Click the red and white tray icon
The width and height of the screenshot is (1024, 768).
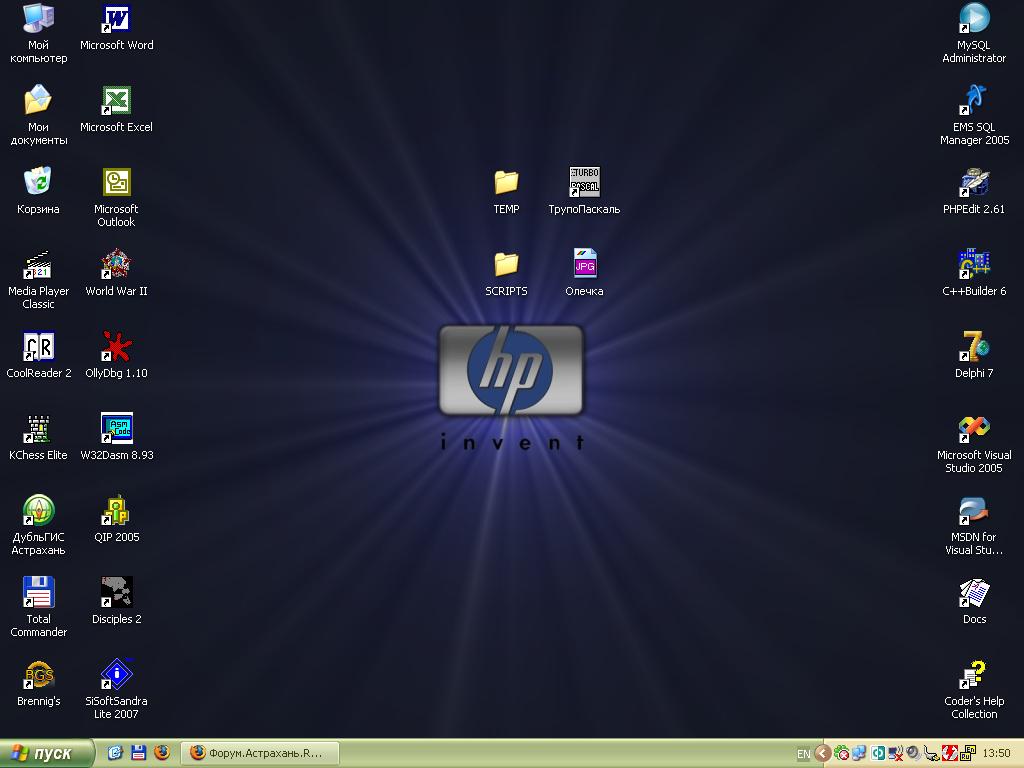tap(949, 754)
